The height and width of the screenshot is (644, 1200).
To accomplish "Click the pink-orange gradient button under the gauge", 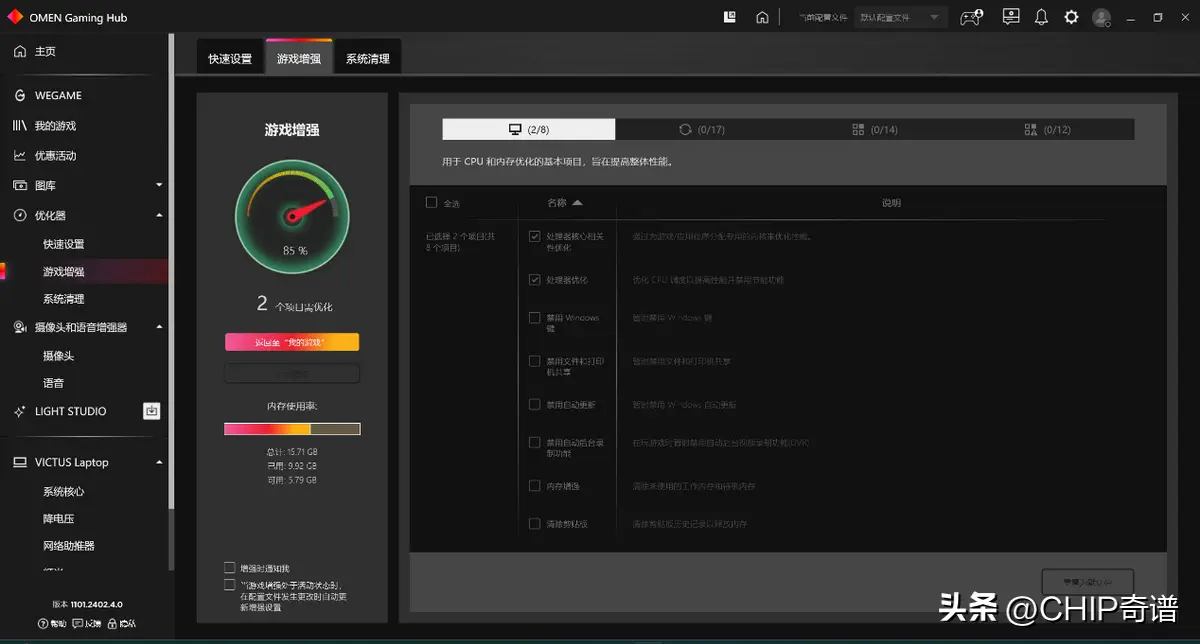I will [292, 342].
